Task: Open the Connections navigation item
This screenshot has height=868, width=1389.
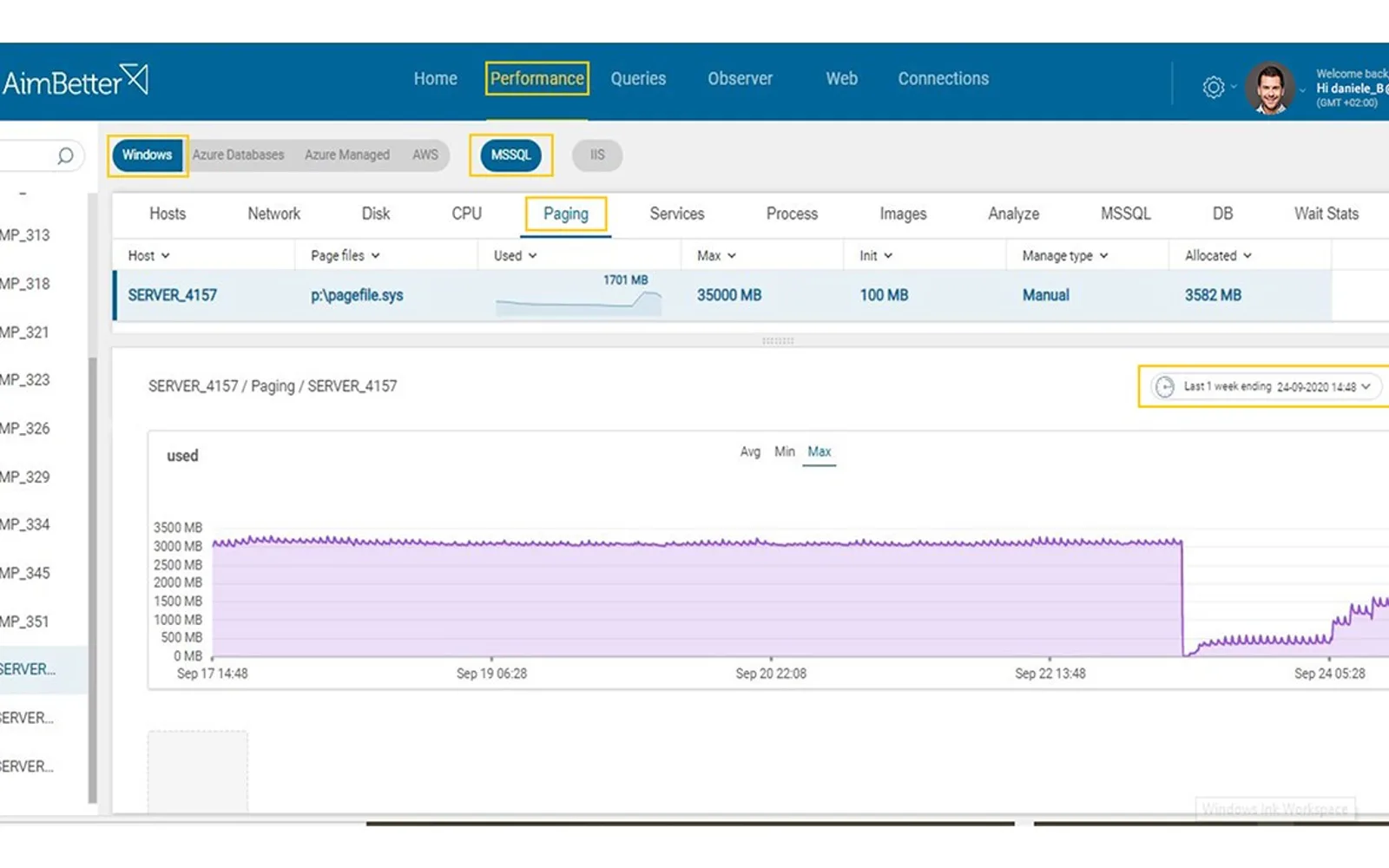Action: [943, 78]
